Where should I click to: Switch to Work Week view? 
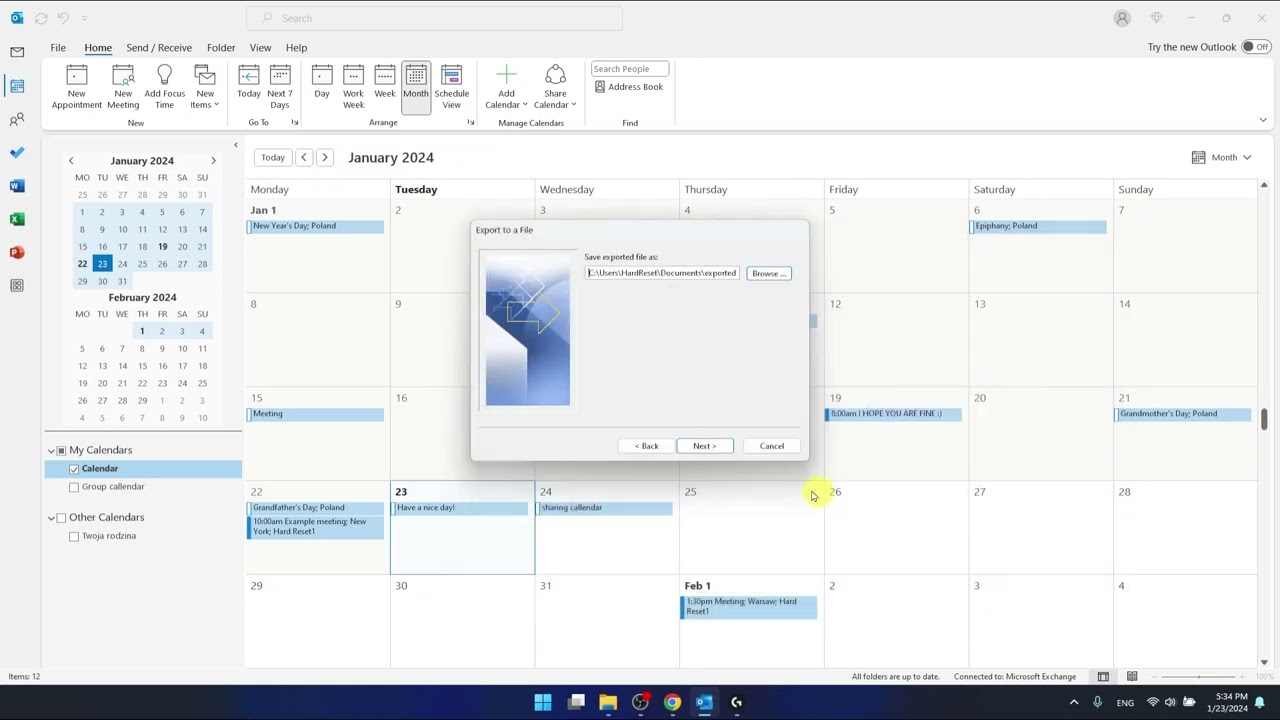(353, 87)
